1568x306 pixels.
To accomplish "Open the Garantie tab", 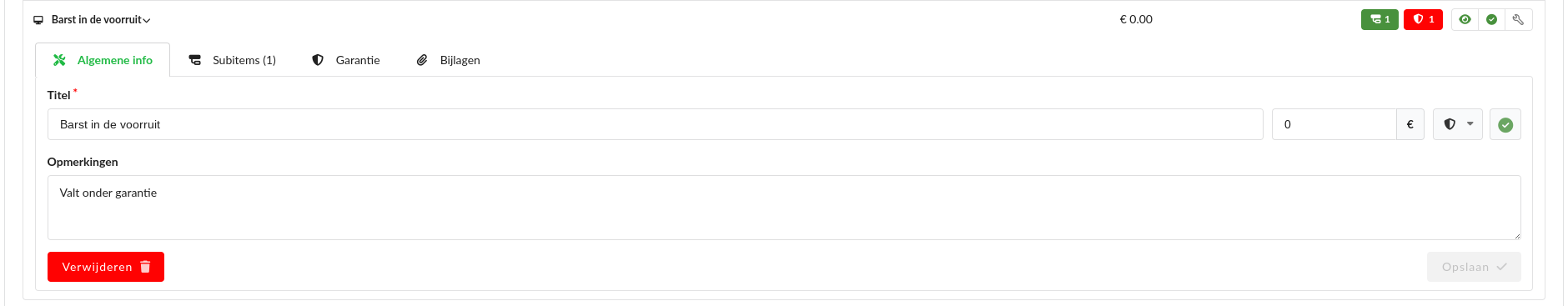I will [x=345, y=60].
